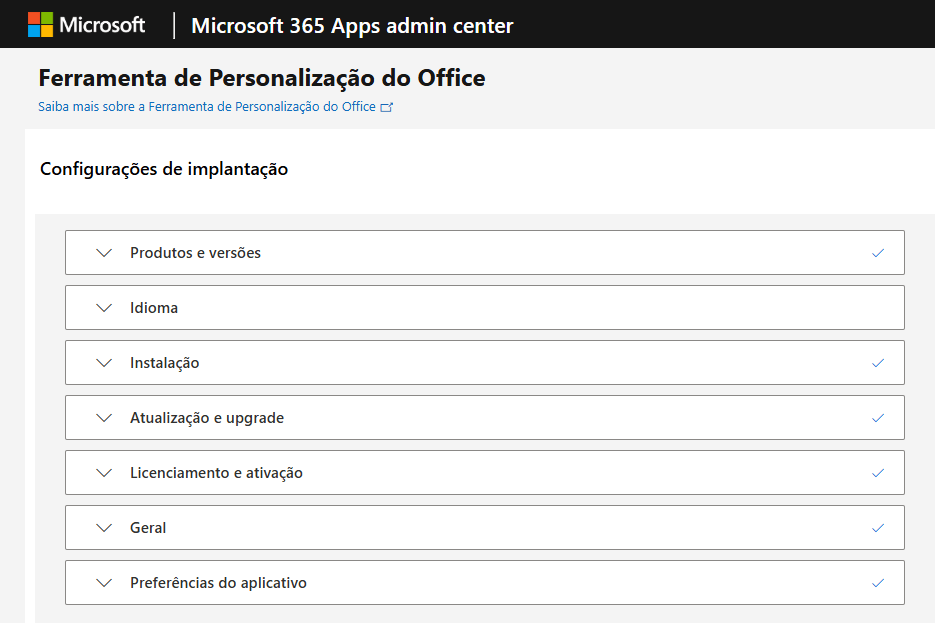Click checkmark icon in Instalação row
The height and width of the screenshot is (623, 935).
(x=878, y=363)
